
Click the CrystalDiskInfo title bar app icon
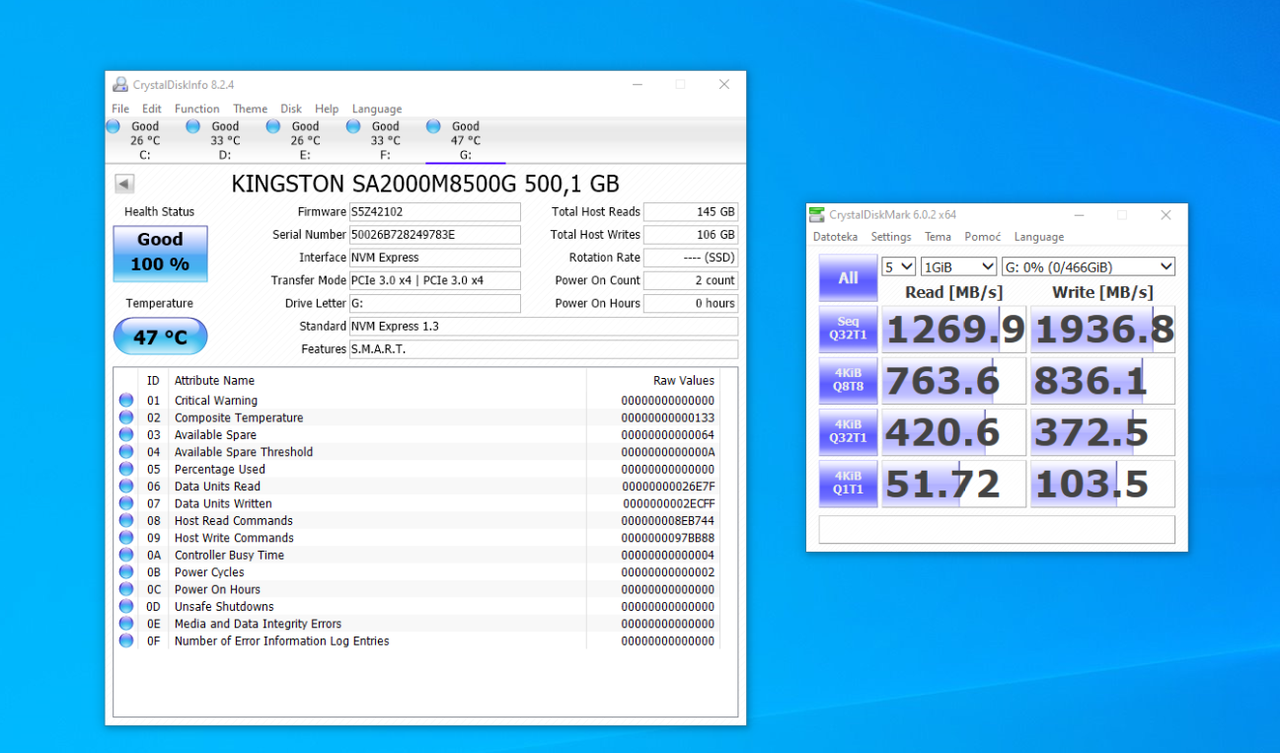point(120,85)
